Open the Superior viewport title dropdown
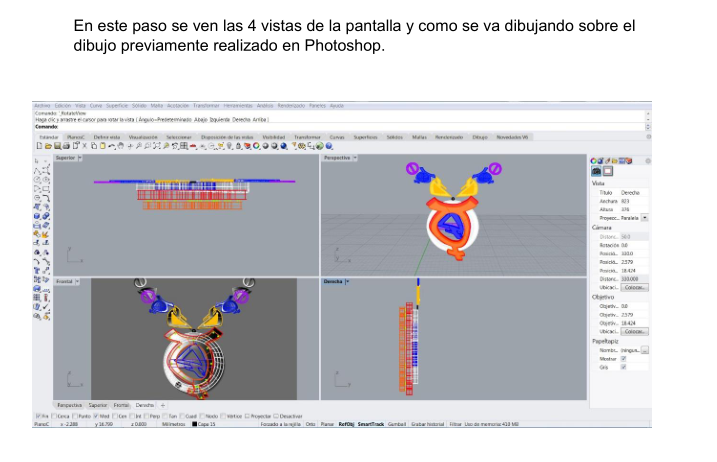 80,158
